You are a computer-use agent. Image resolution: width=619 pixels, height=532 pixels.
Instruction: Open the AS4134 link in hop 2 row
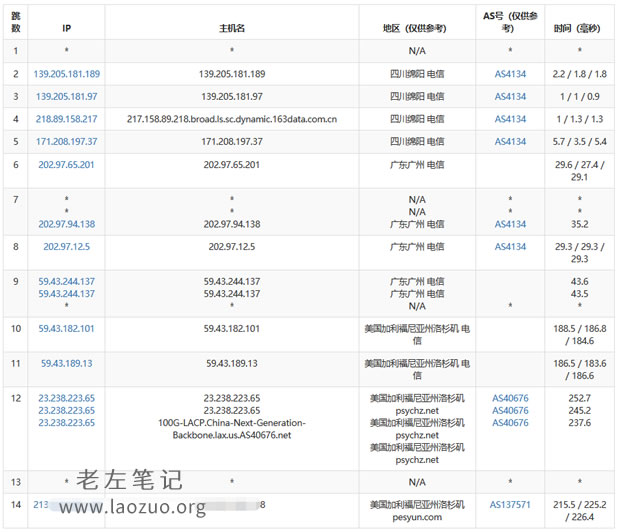point(510,74)
